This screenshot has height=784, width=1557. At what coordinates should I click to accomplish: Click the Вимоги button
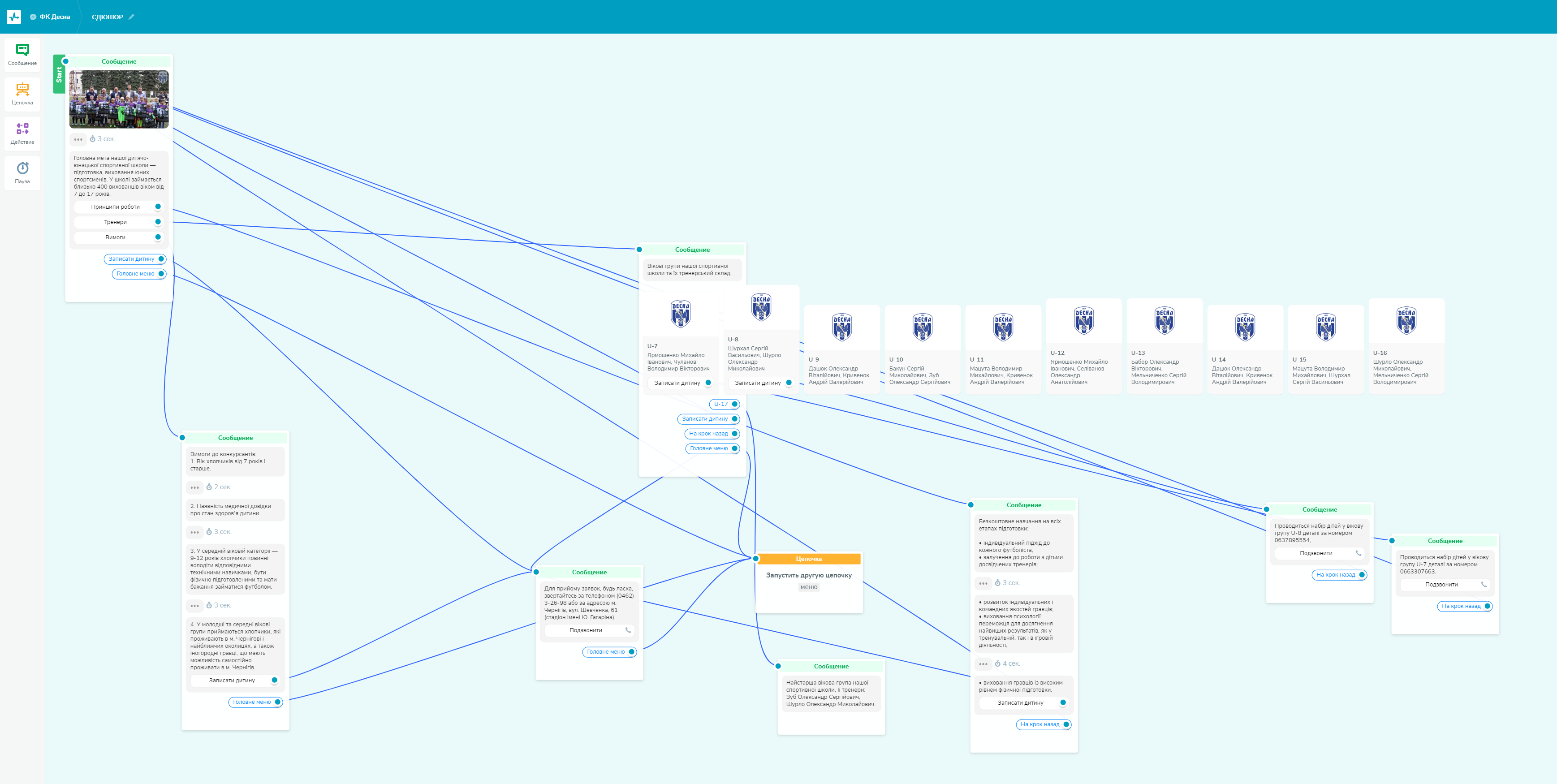(x=118, y=237)
